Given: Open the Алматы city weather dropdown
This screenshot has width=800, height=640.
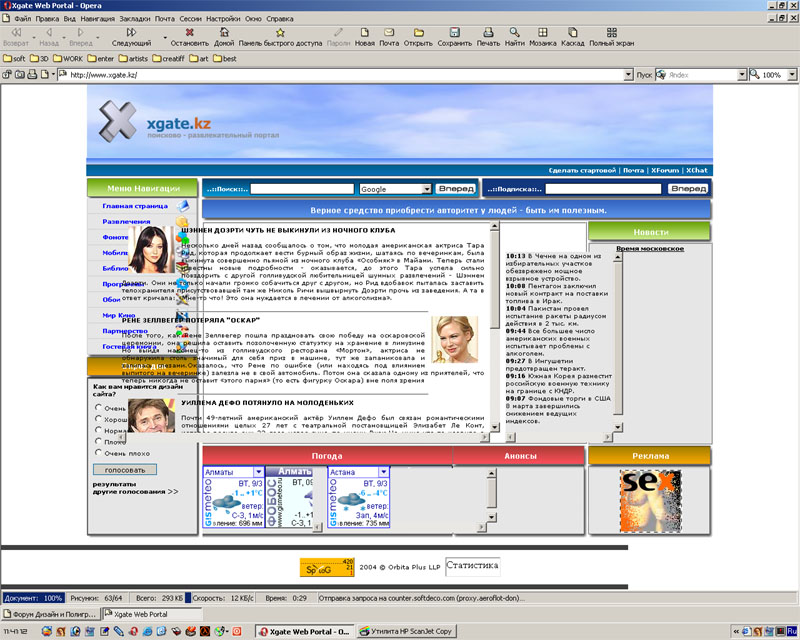Looking at the screenshot, I should pyautogui.click(x=259, y=472).
